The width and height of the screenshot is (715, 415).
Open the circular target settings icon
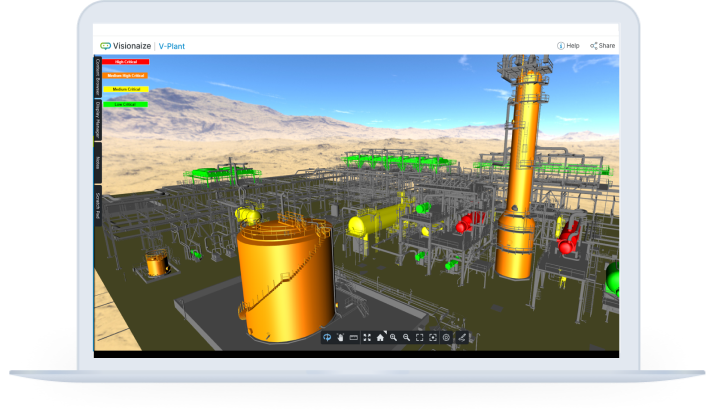point(446,338)
